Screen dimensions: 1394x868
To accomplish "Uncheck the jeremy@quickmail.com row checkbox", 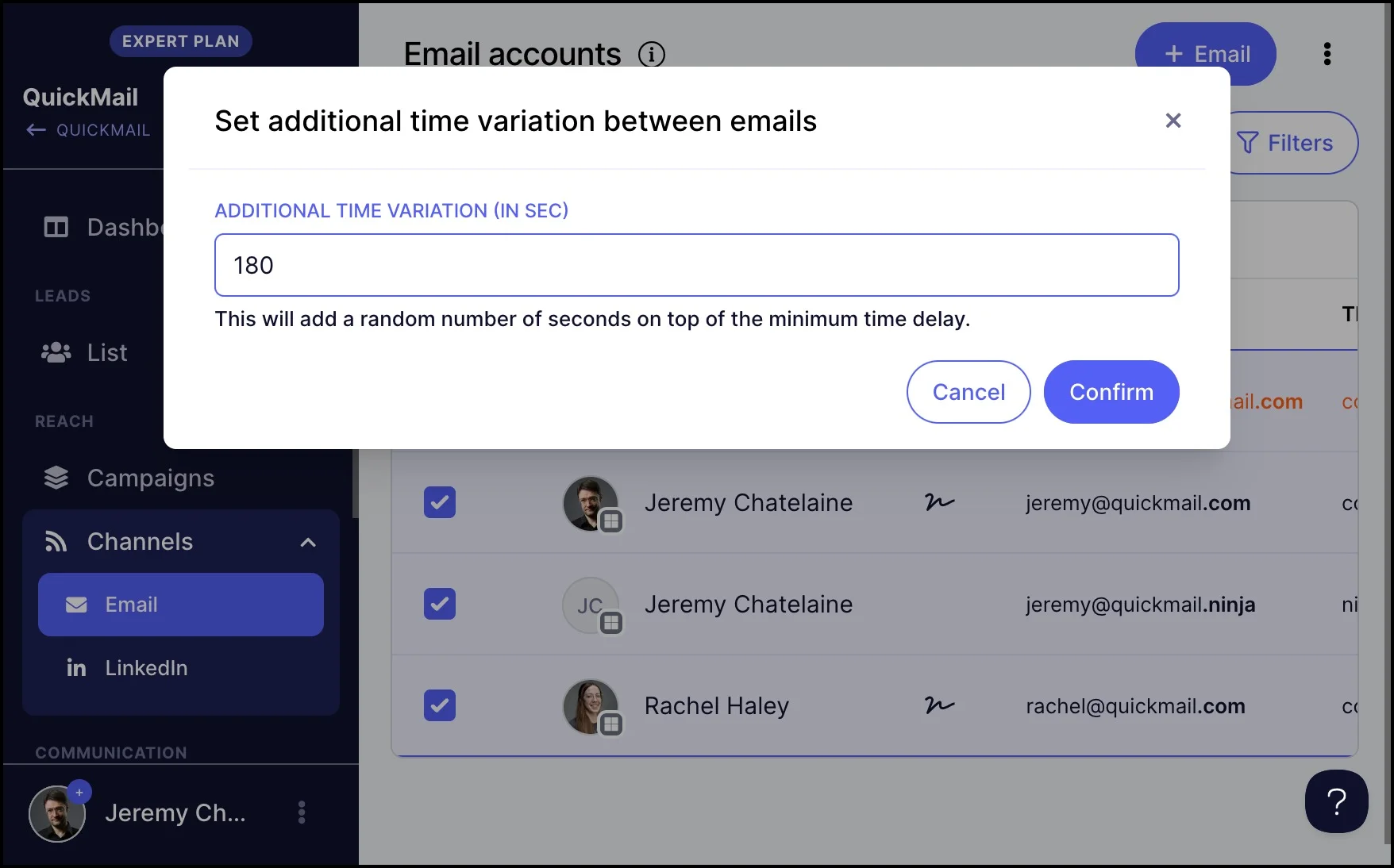I will (x=440, y=502).
